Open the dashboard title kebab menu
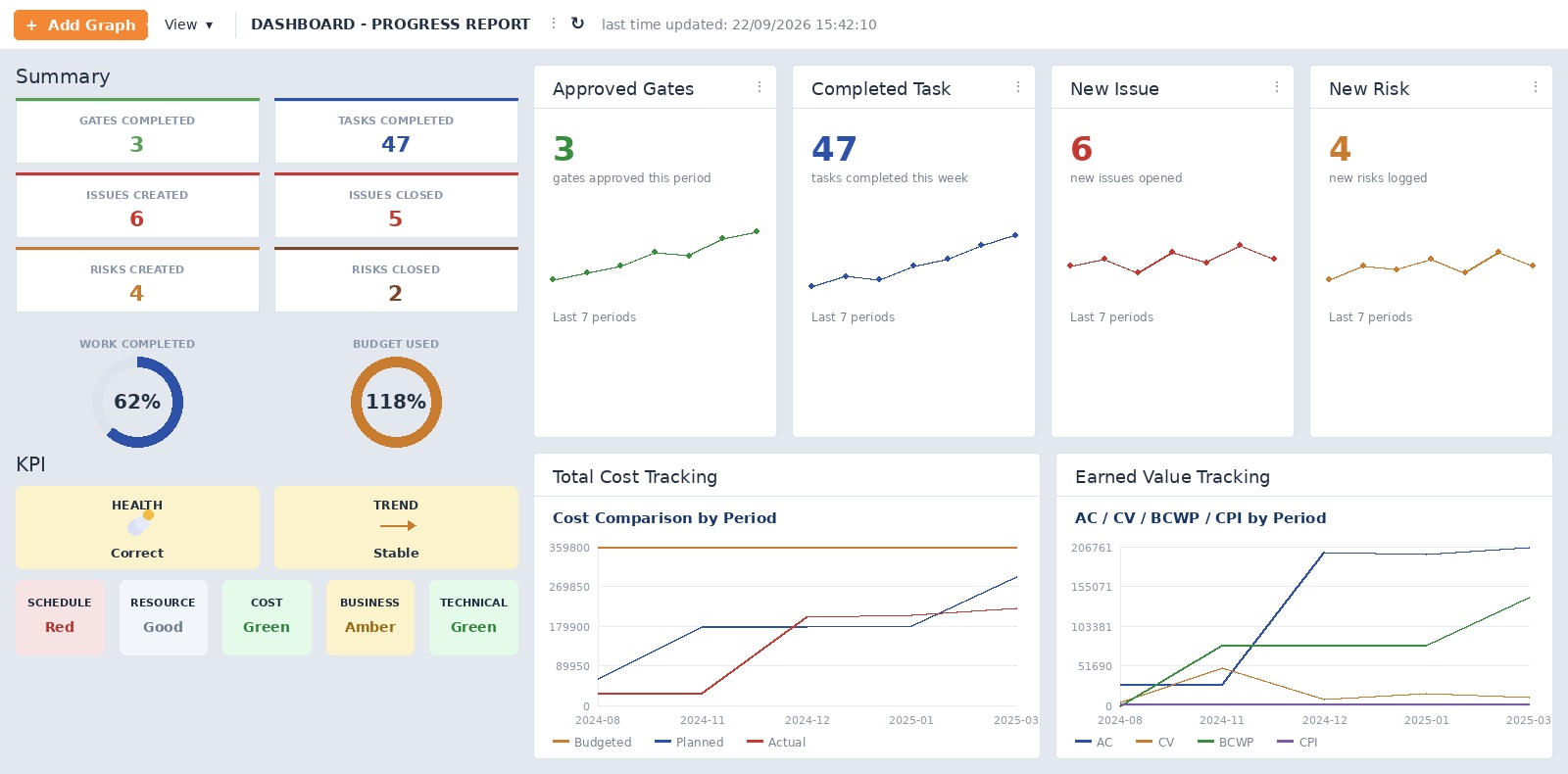 pyautogui.click(x=554, y=24)
